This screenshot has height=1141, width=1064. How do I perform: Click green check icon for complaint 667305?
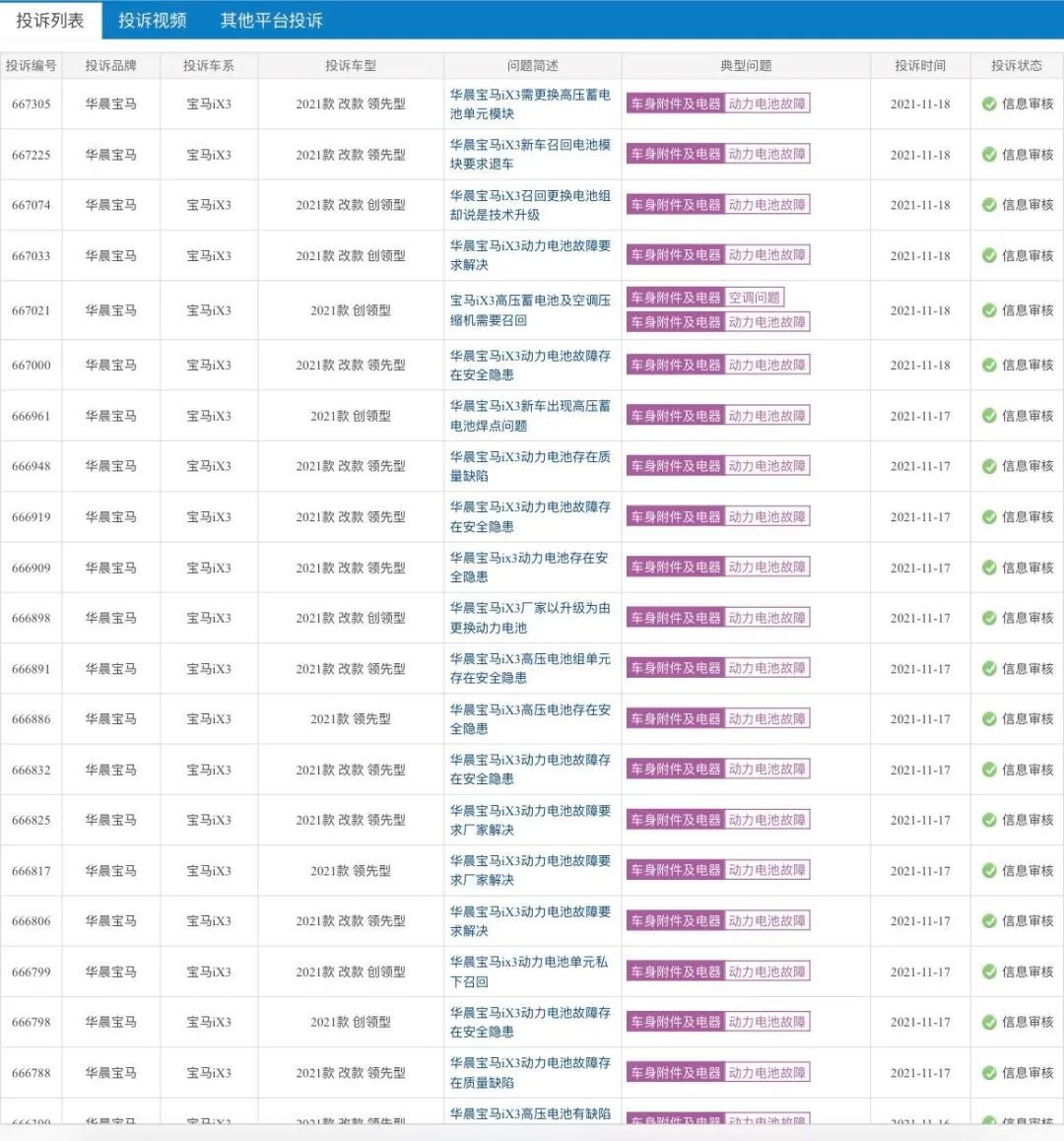[989, 104]
